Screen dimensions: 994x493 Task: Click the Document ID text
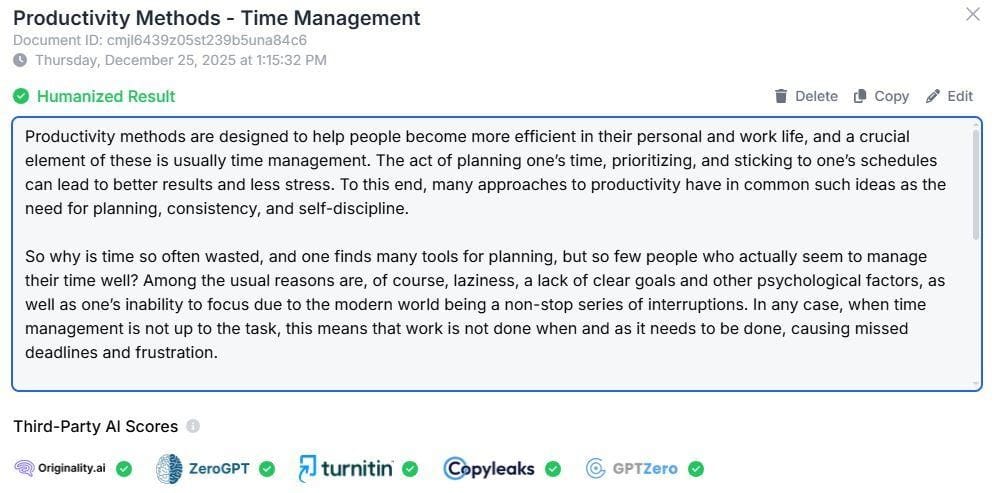tap(160, 41)
